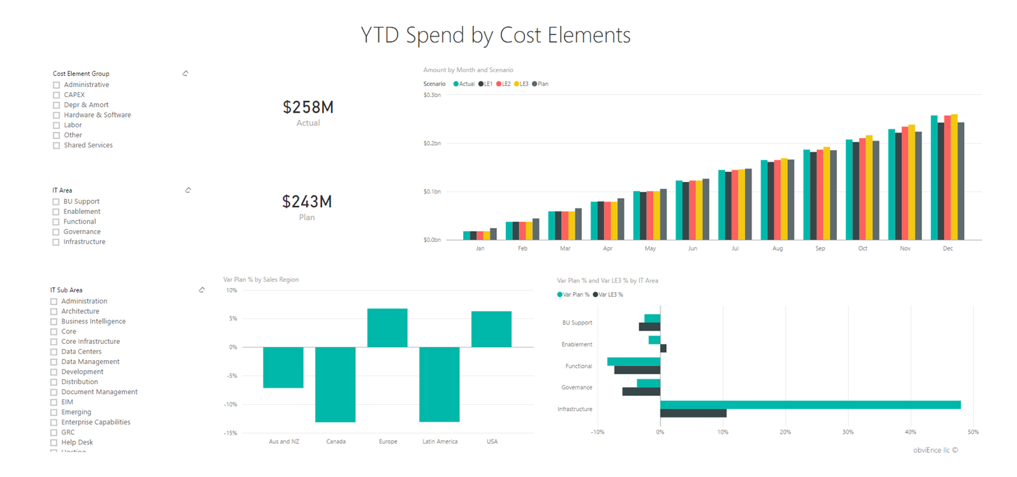Enable the Infrastructure IT Area checkbox

point(56,242)
